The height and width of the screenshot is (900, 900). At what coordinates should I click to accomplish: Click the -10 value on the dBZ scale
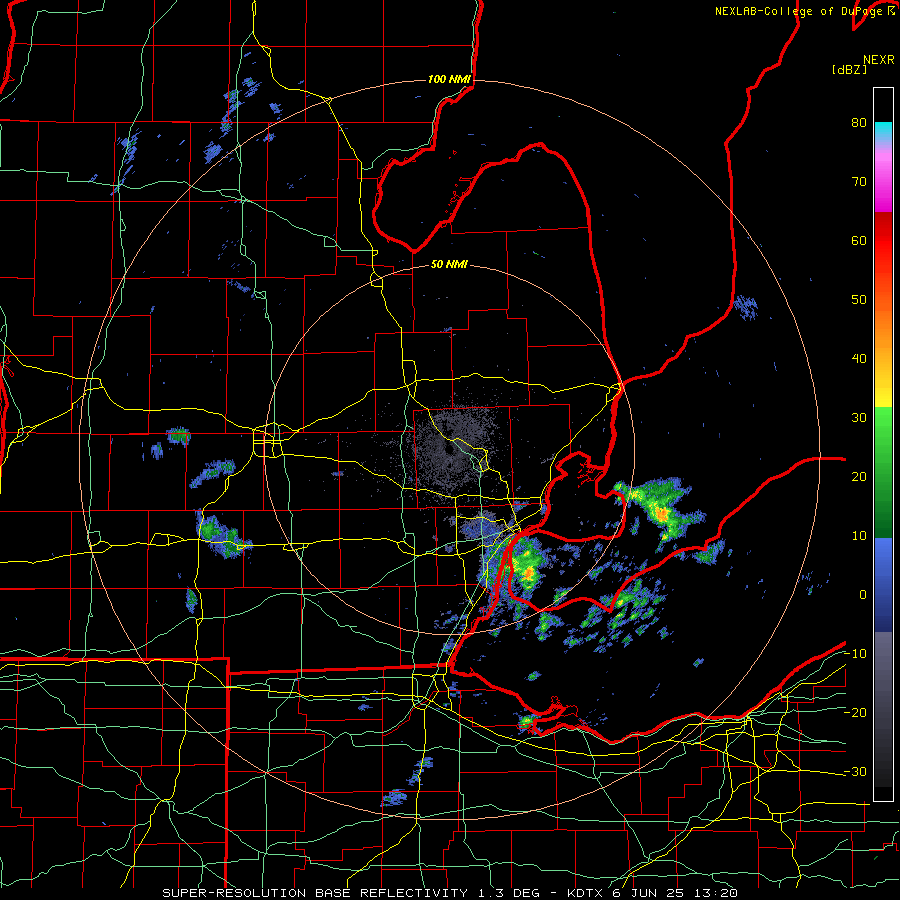tap(855, 654)
